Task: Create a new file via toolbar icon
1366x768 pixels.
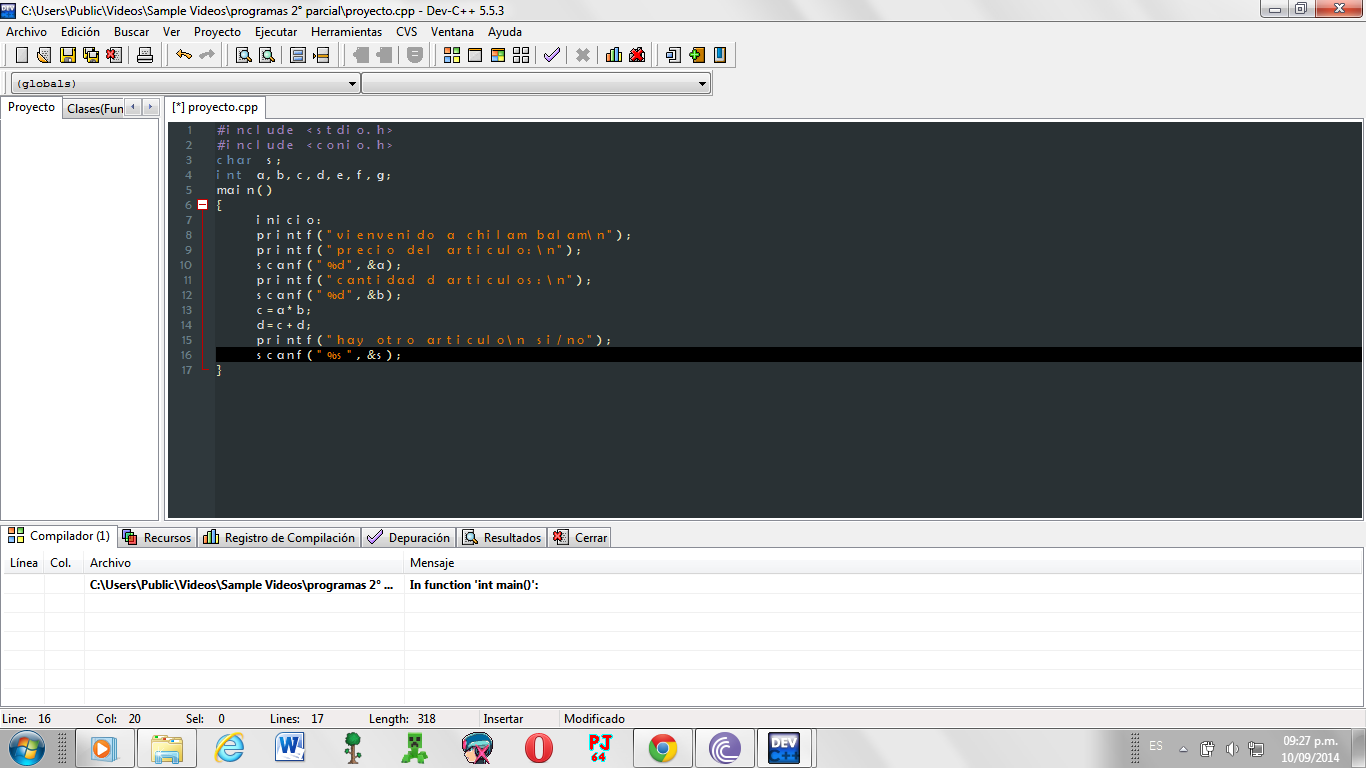Action: coord(21,55)
